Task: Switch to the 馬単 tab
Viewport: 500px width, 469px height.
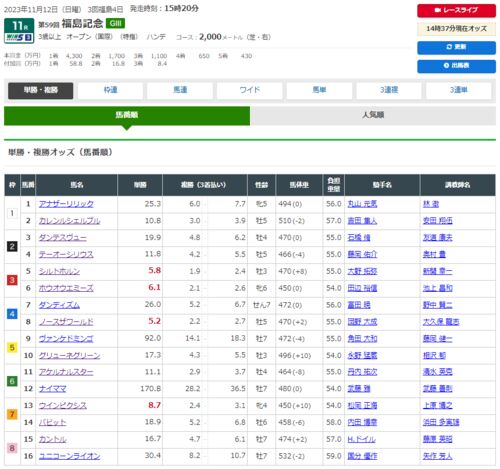Action: [319, 90]
